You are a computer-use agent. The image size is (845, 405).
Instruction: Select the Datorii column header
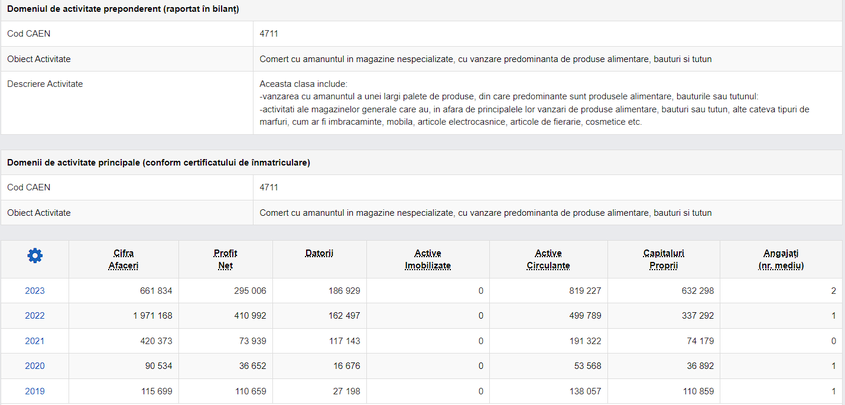(x=318, y=252)
